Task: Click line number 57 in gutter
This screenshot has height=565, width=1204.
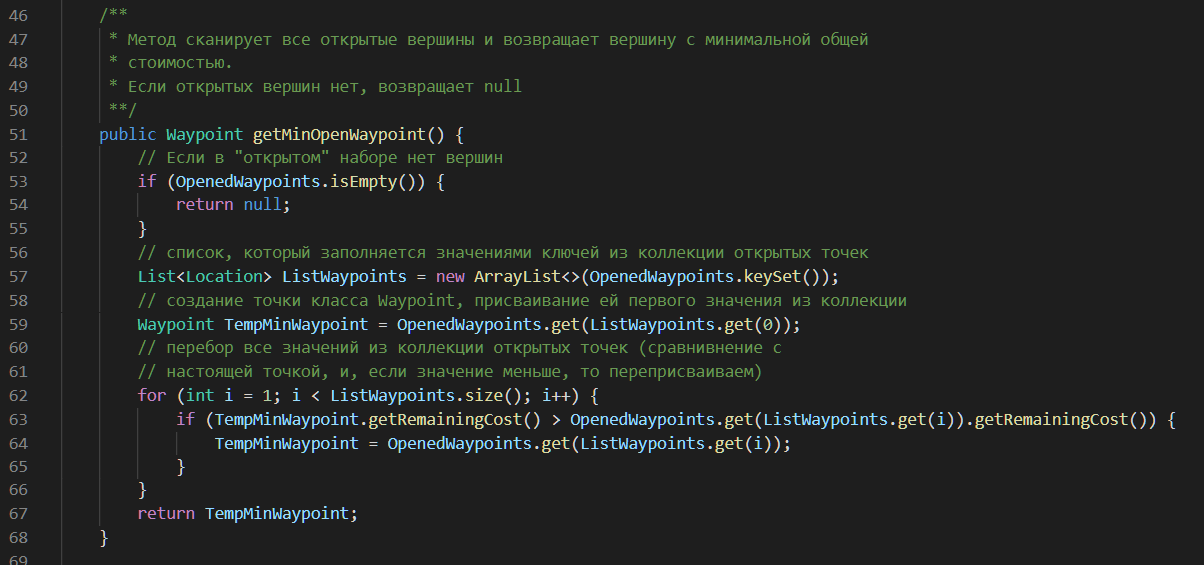Action: click(x=18, y=276)
